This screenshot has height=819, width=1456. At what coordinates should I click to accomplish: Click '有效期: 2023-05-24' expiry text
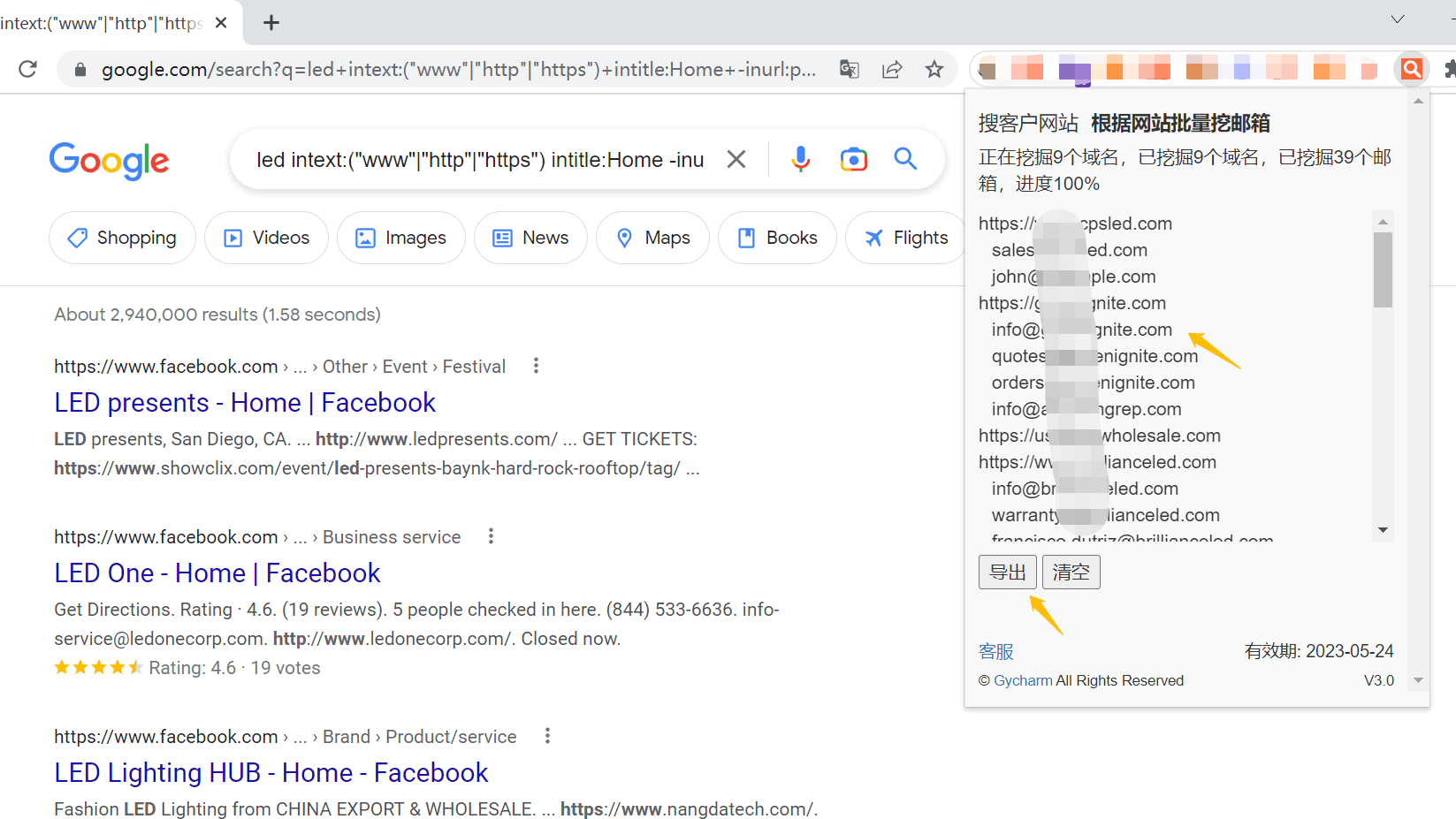pyautogui.click(x=1319, y=652)
